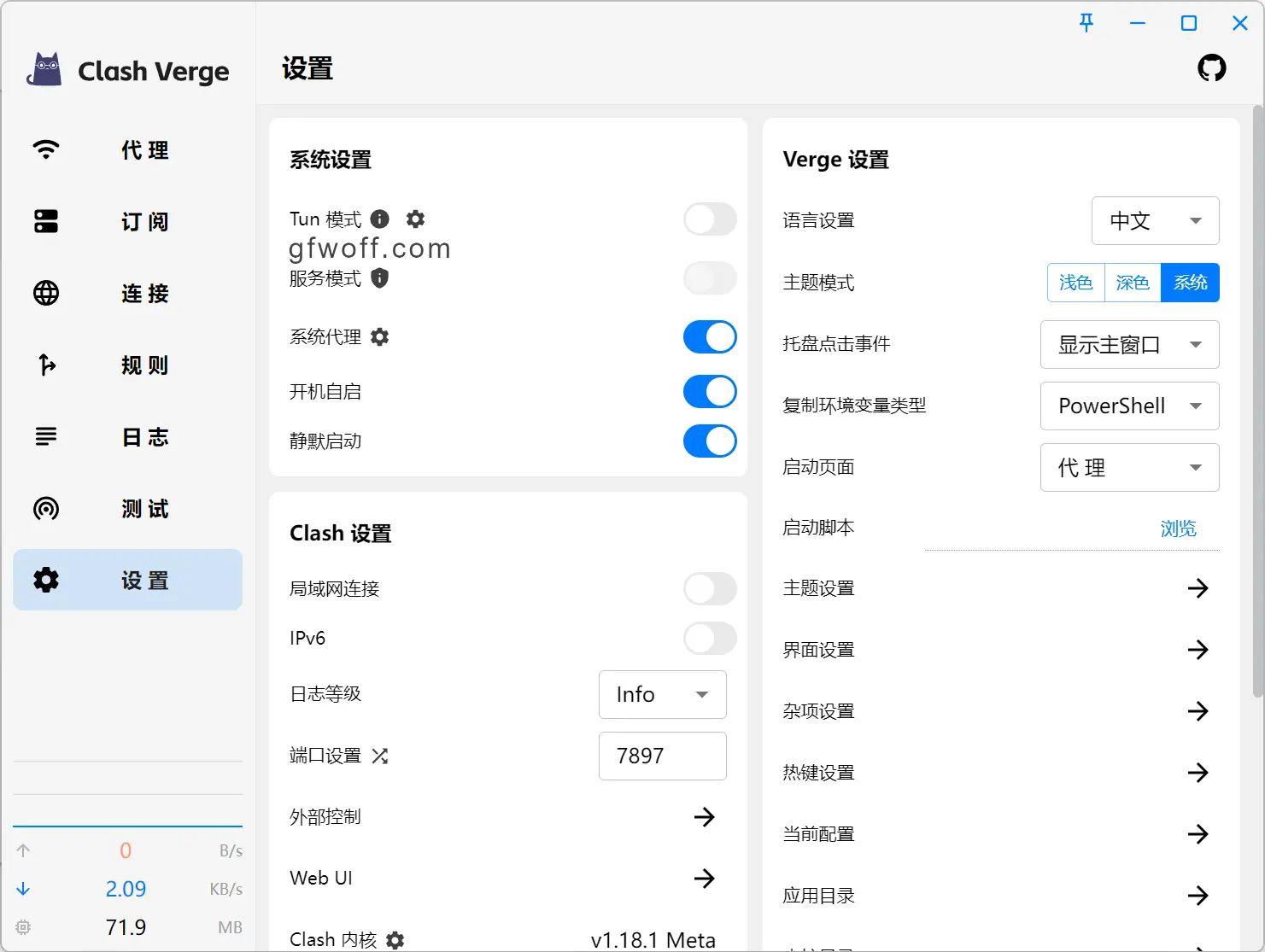The width and height of the screenshot is (1265, 952).
Task: Turn off 开机自启 switch
Action: 710,392
